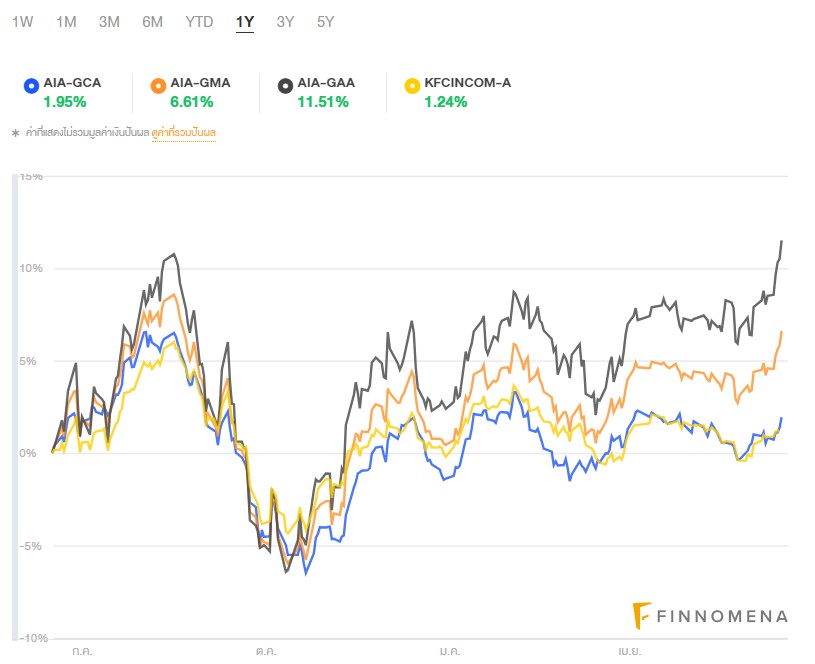This screenshot has height=664, width=815.
Task: Select the 1W time range tab
Action: tap(22, 22)
